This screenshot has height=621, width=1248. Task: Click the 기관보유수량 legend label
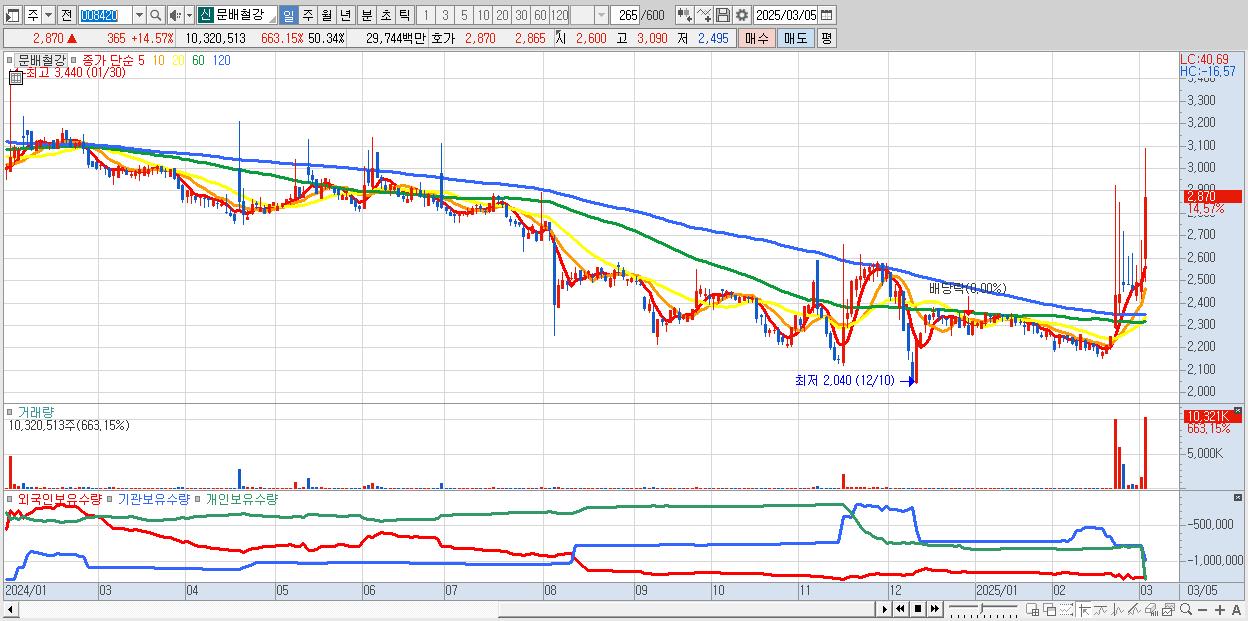(x=153, y=498)
